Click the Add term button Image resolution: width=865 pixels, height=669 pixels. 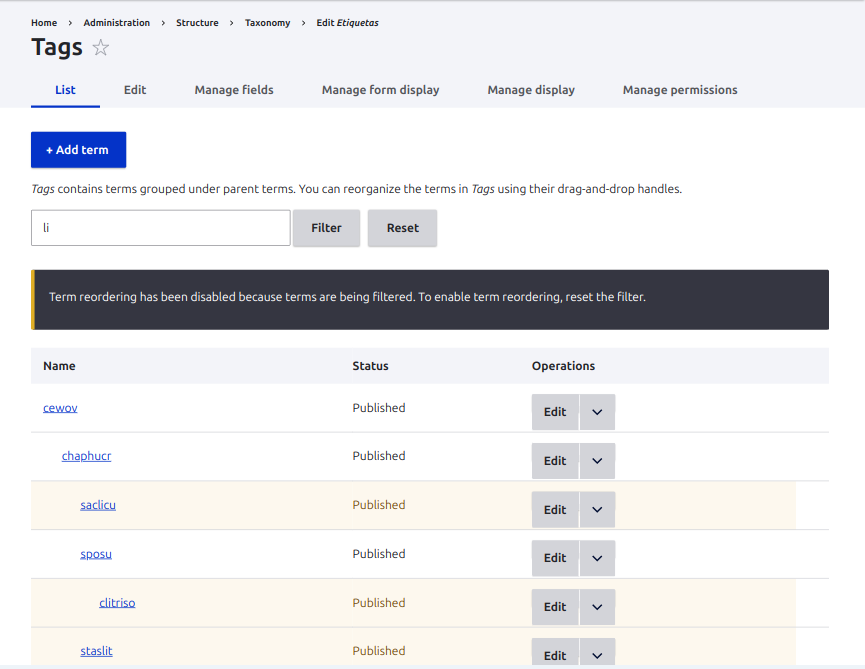coord(78,150)
